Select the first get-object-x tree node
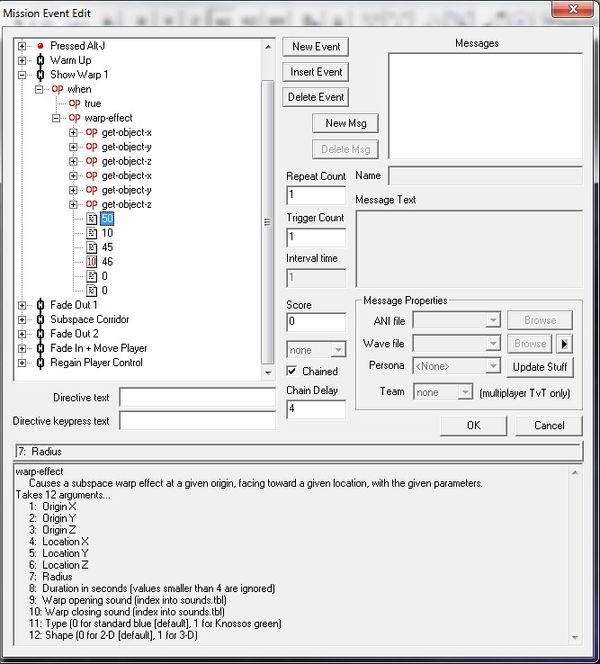Viewport: 600px width, 664px height. (x=126, y=132)
